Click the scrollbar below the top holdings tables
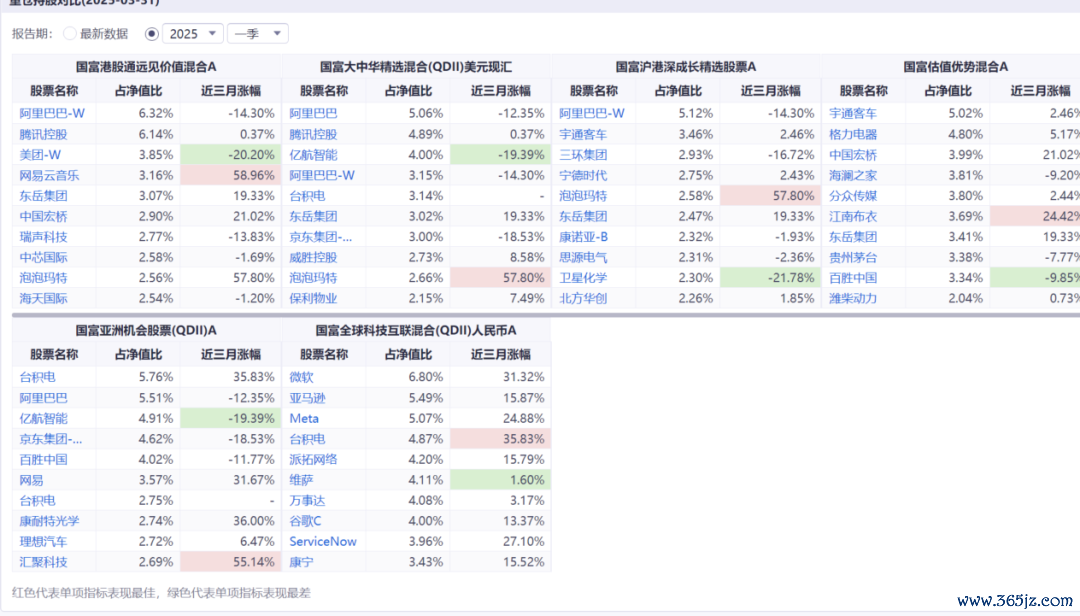This screenshot has width=1080, height=616. click(546, 315)
